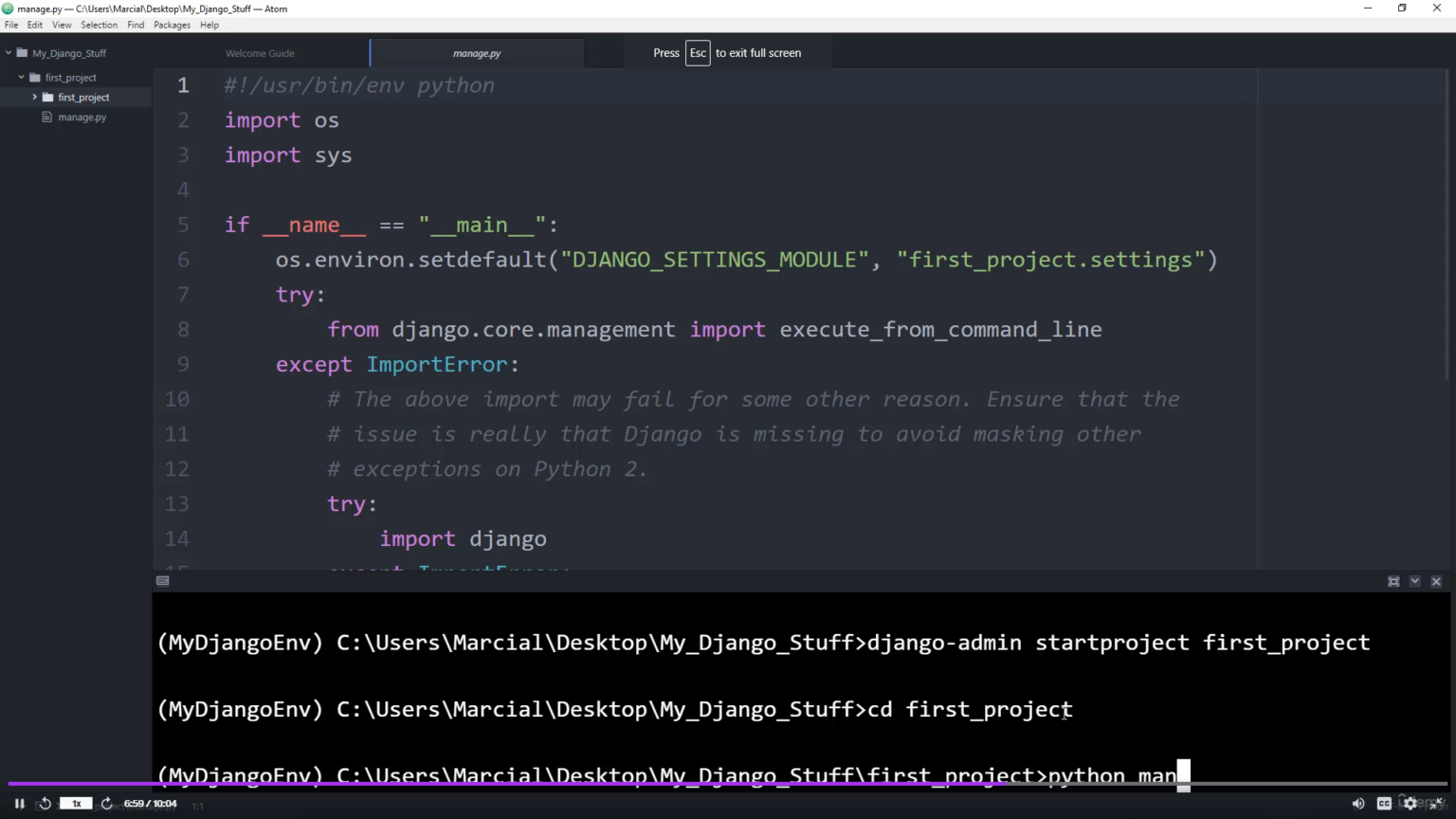
Task: Switch to the Welcome Guide tab
Action: point(260,54)
